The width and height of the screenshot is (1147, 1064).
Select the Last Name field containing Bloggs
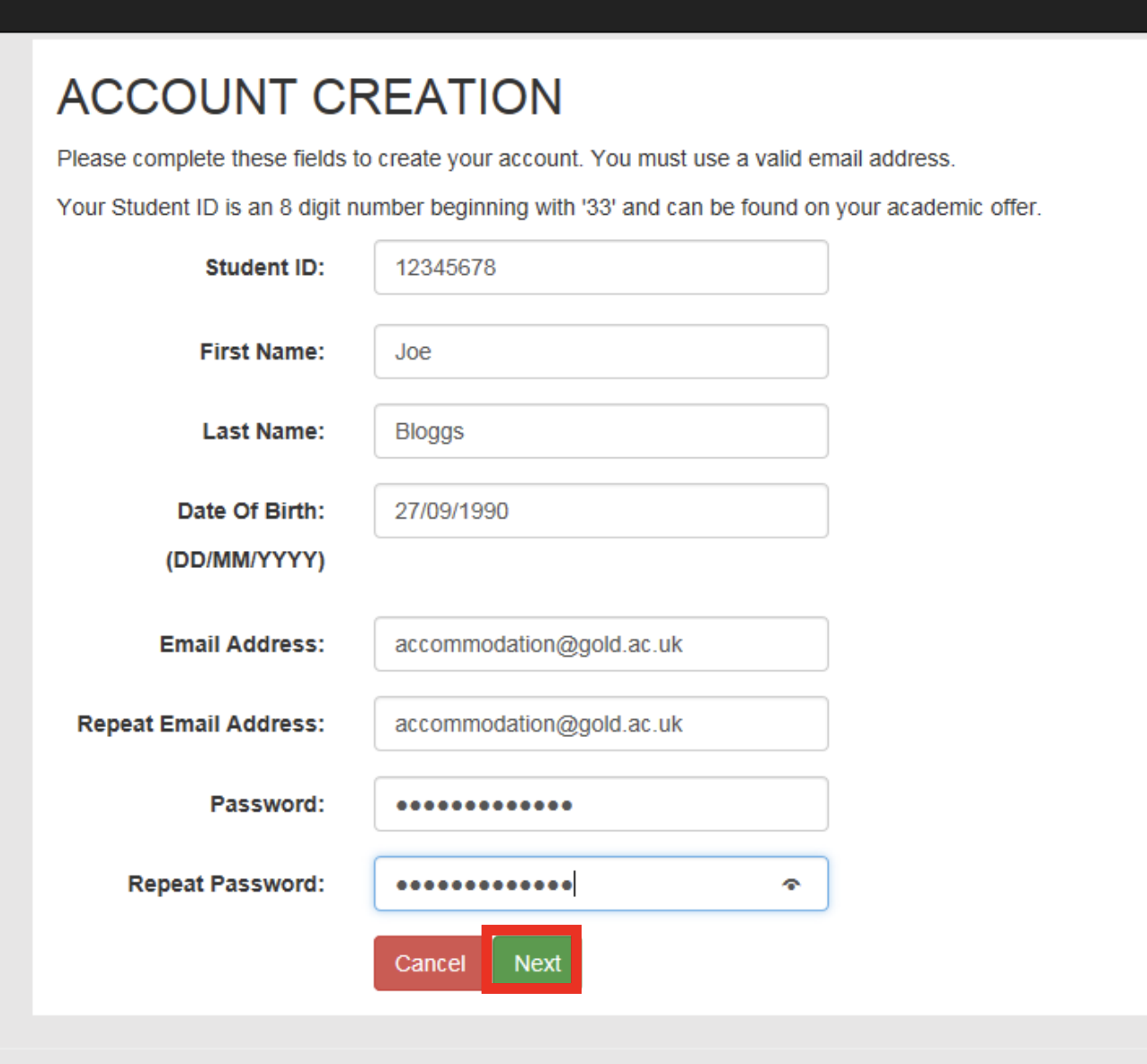[x=600, y=430]
